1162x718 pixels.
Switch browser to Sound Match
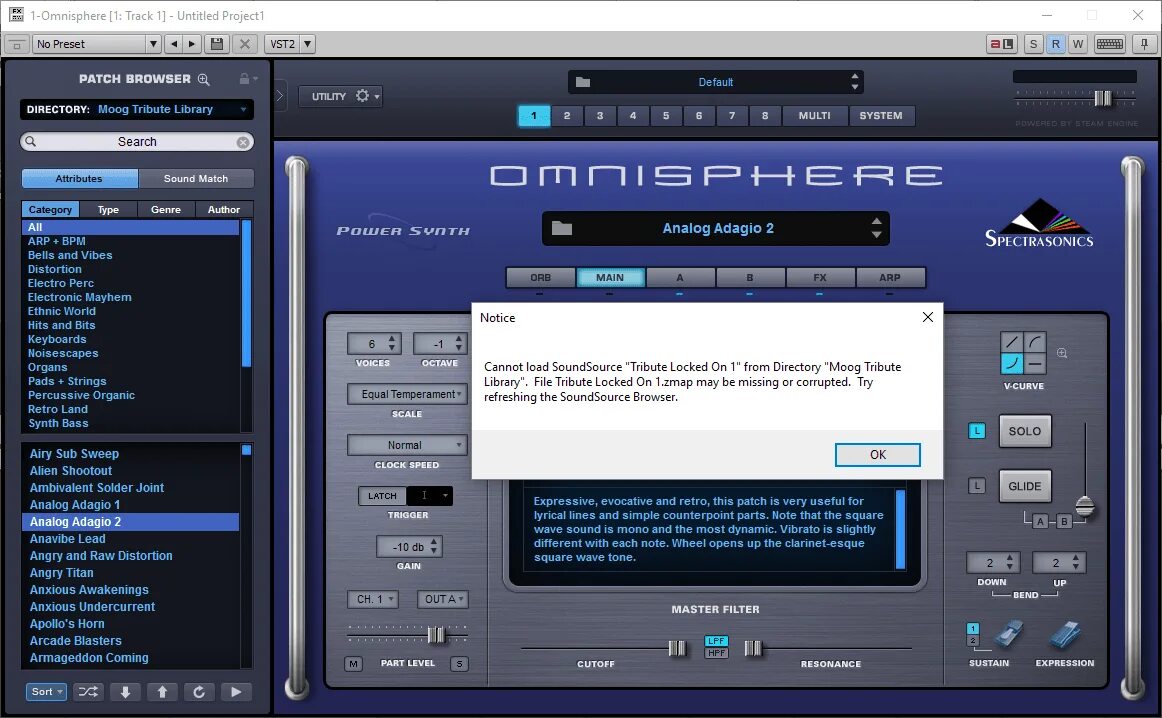point(196,179)
